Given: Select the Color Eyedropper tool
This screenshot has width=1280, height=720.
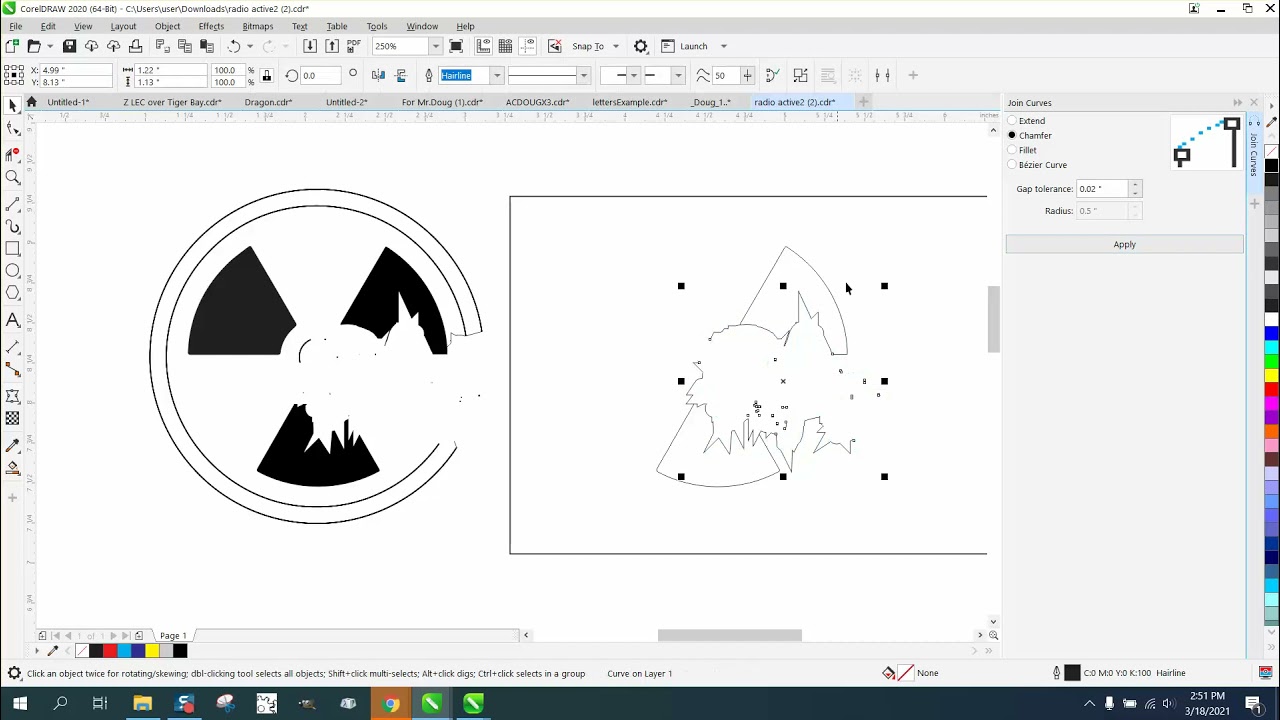Looking at the screenshot, I should point(13,445).
